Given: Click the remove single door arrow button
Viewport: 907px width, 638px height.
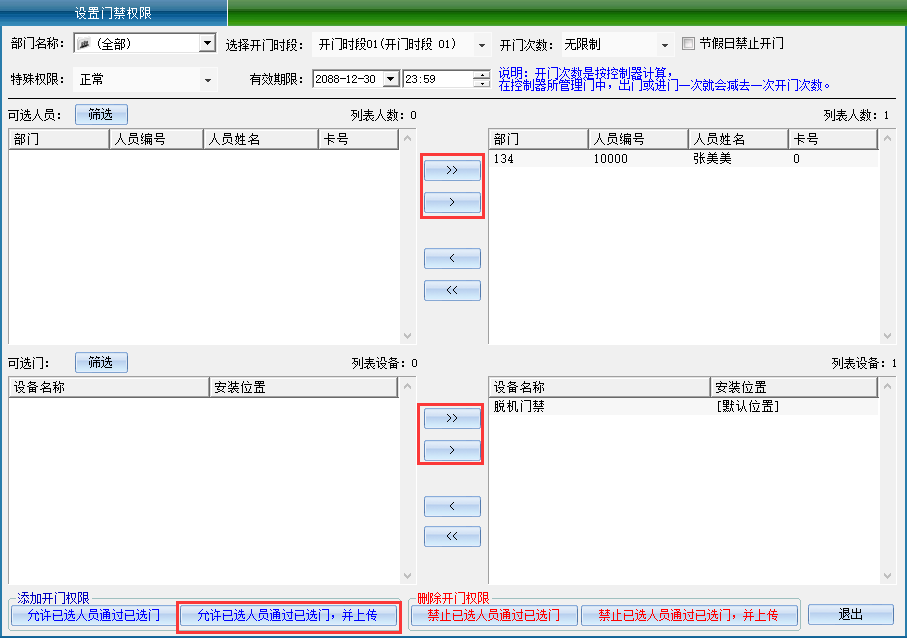Looking at the screenshot, I should pos(452,505).
